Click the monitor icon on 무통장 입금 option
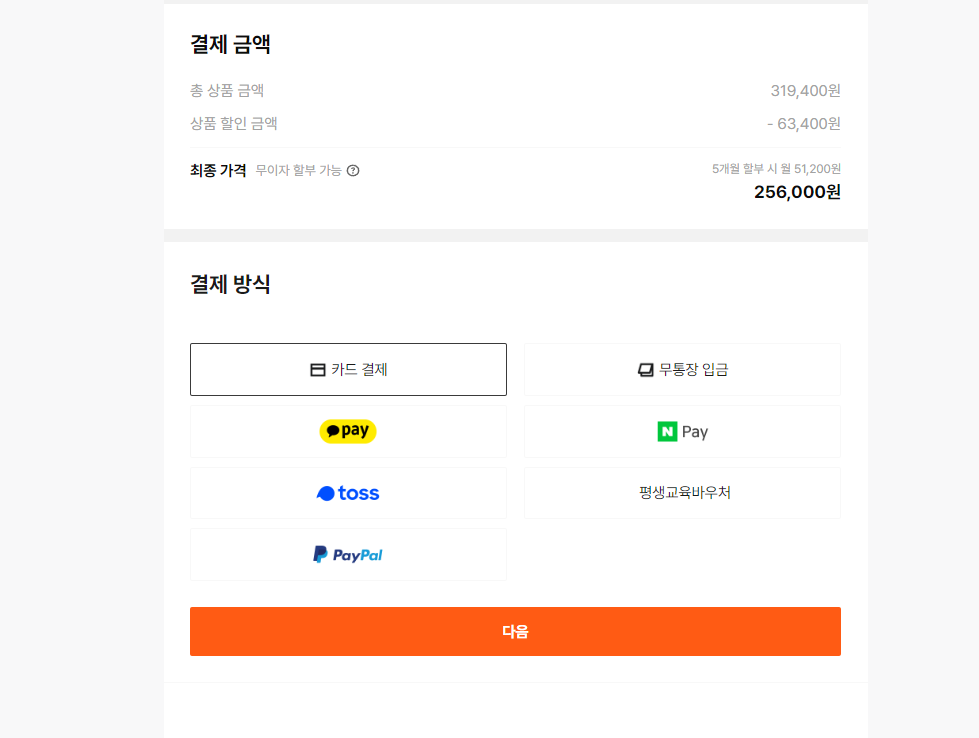The width and height of the screenshot is (979, 738). coord(645,369)
